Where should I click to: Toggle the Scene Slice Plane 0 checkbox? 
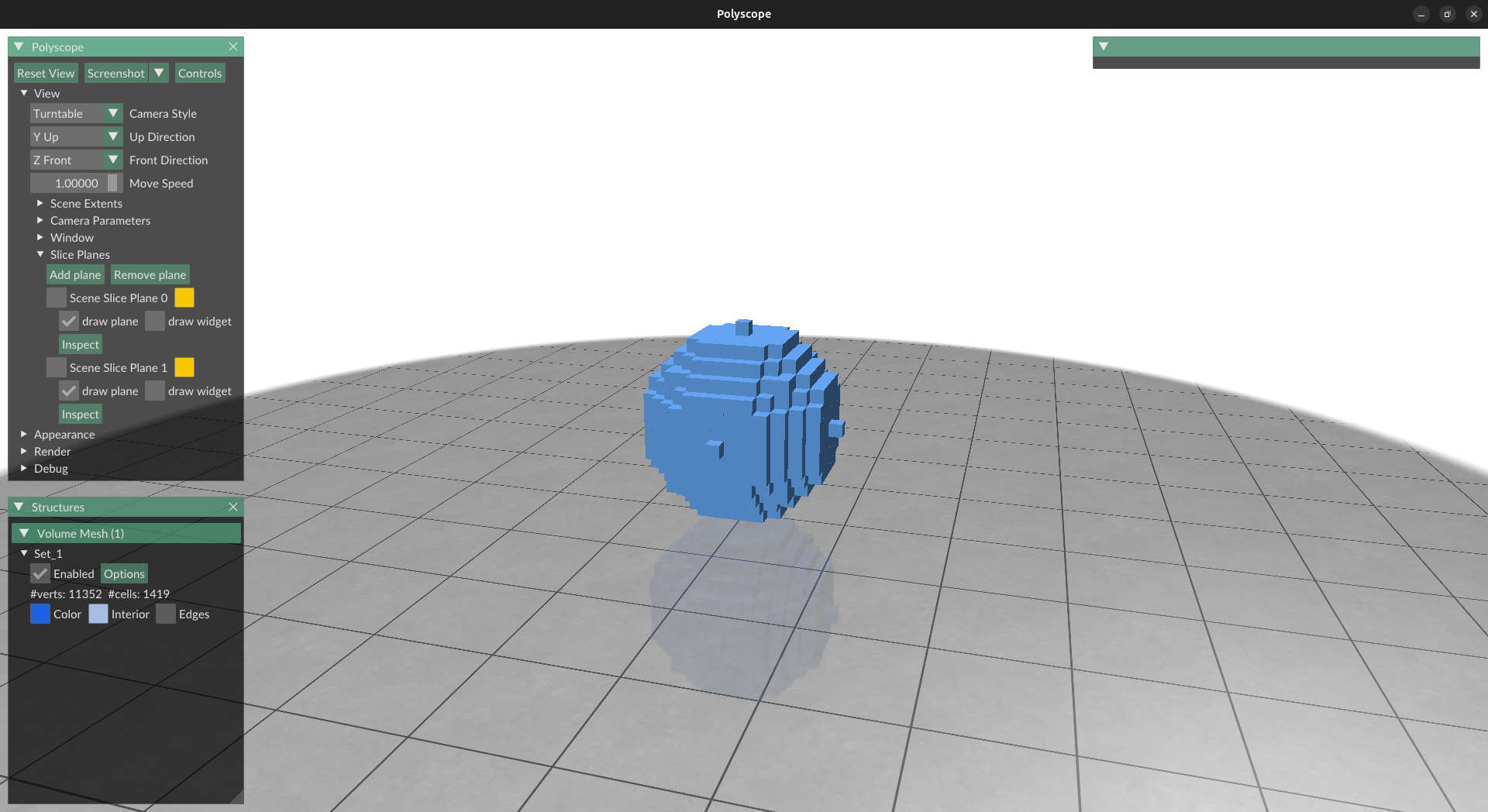tap(57, 298)
